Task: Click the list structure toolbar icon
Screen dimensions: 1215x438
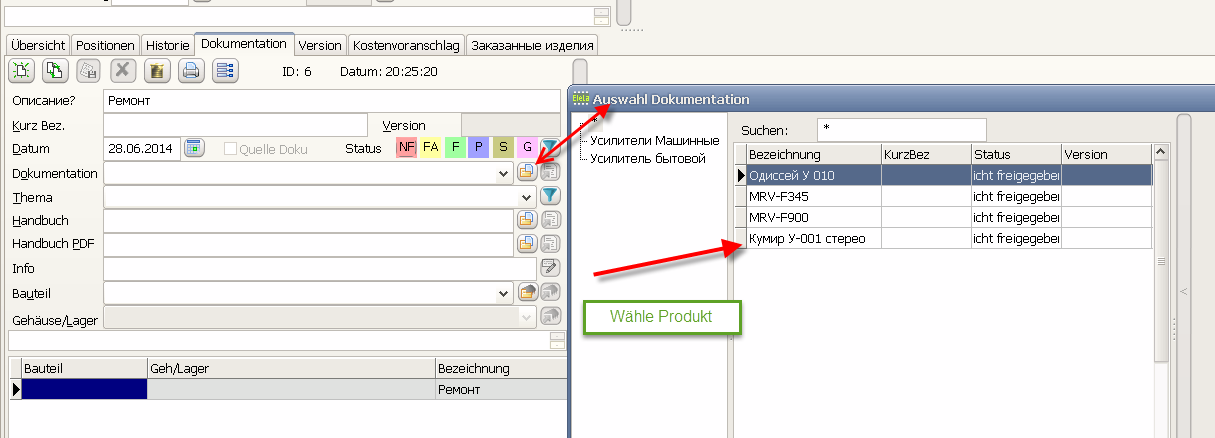Action: coord(225,70)
